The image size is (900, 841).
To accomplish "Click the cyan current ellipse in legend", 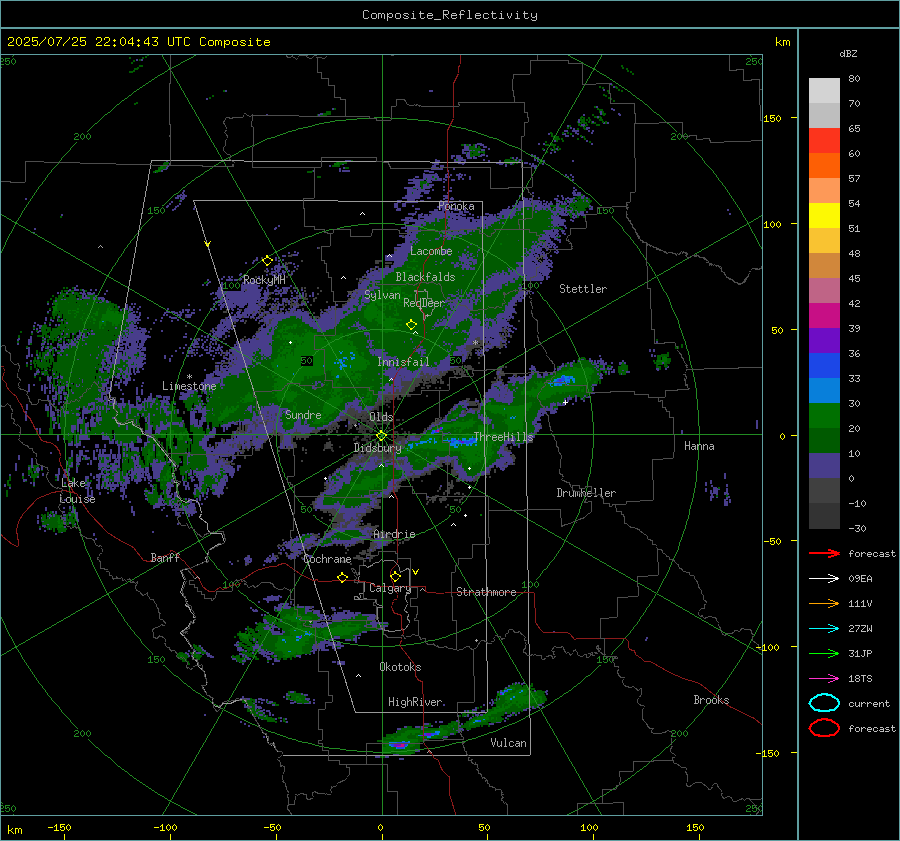I will 824,703.
